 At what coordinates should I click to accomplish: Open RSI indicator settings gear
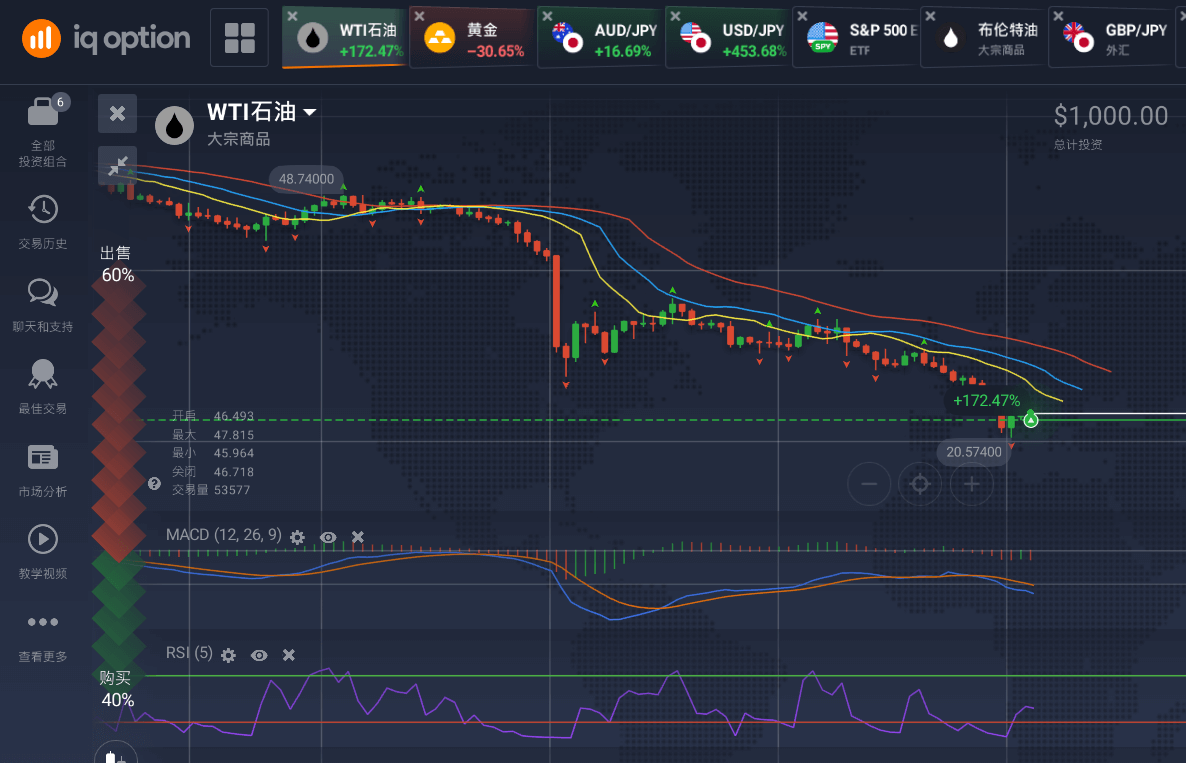pos(228,655)
